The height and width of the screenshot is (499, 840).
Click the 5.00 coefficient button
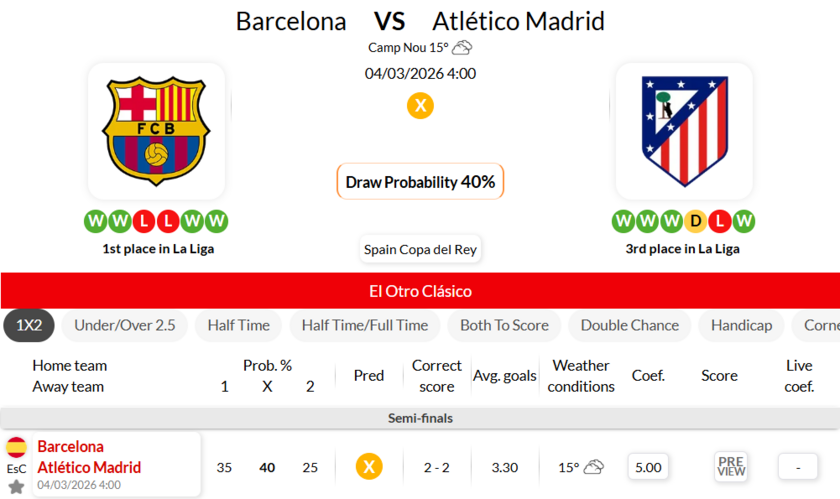coord(648,466)
